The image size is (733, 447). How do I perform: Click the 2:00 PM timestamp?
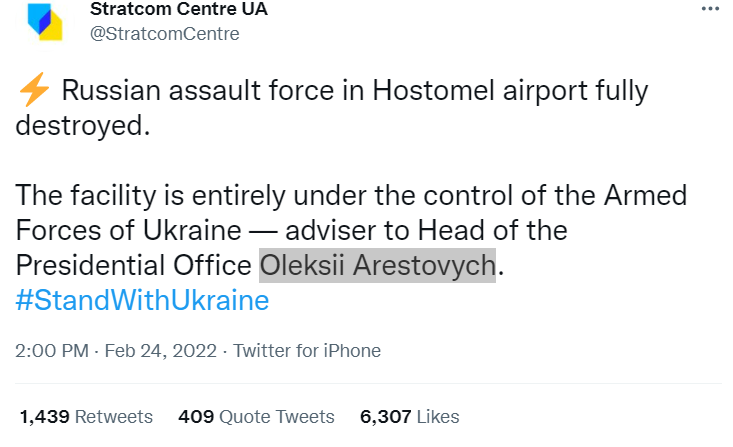[48, 351]
